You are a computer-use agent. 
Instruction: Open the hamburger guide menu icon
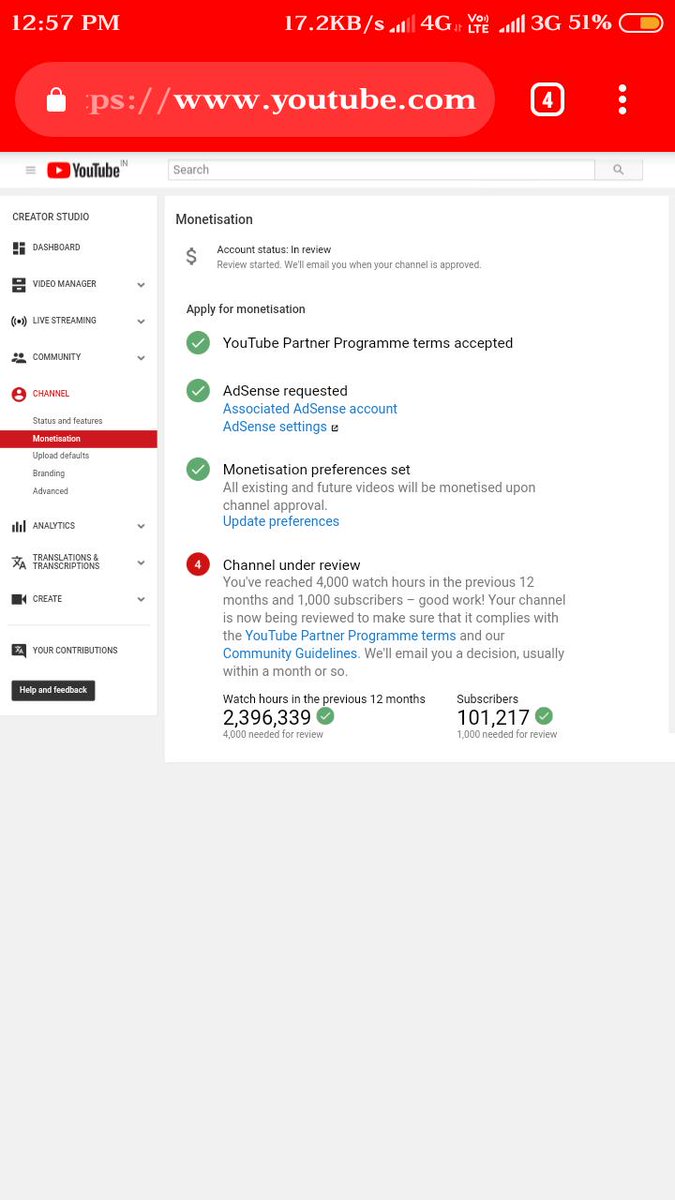pyautogui.click(x=30, y=170)
